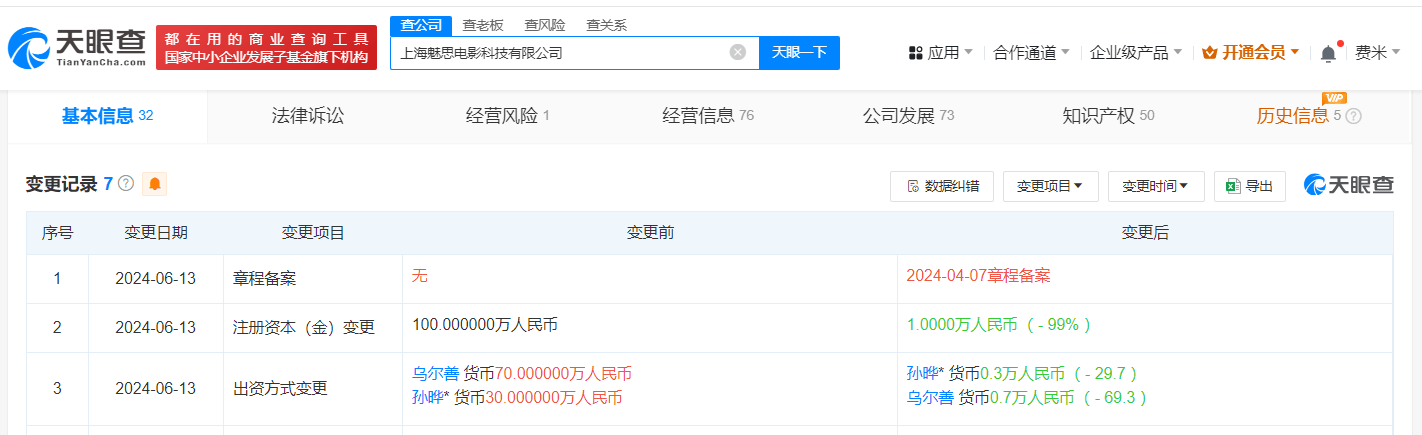Clear the search box with the X icon

point(738,52)
